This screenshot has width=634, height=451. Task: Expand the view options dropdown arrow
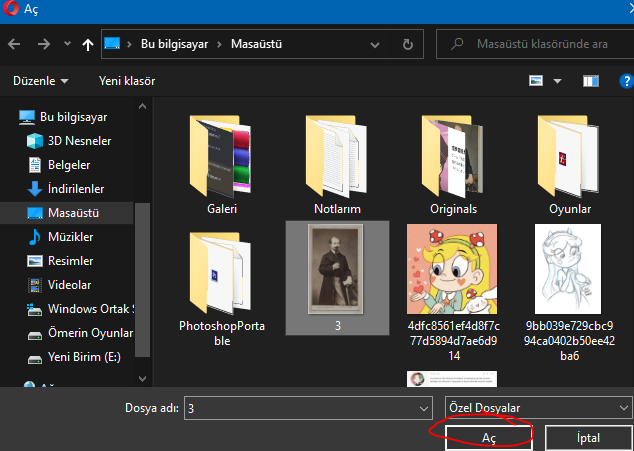pos(557,81)
